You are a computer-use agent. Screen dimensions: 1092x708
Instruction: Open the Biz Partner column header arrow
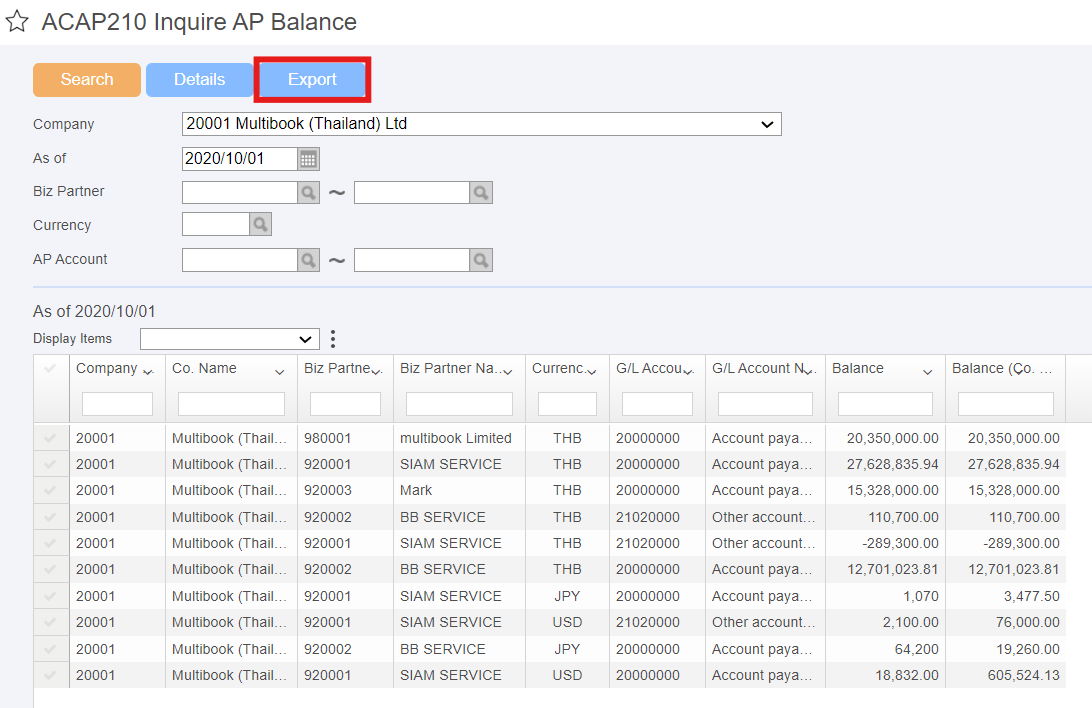pyautogui.click(x=376, y=372)
